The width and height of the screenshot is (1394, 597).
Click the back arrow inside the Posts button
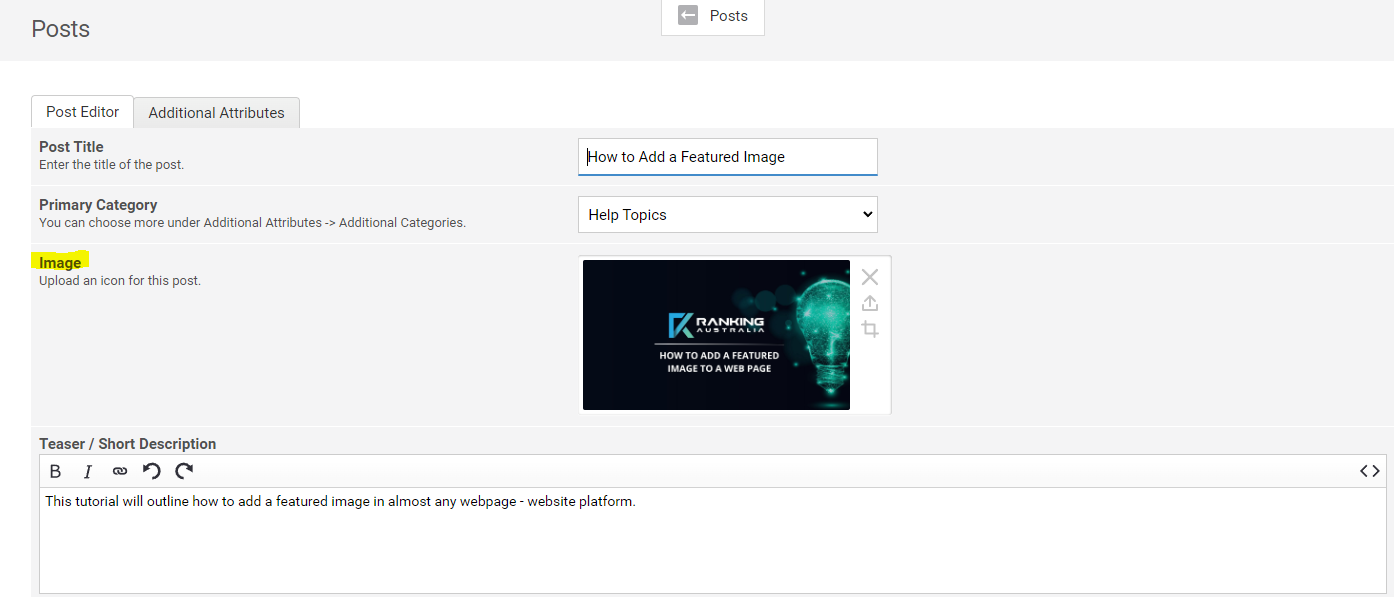pyautogui.click(x=687, y=15)
